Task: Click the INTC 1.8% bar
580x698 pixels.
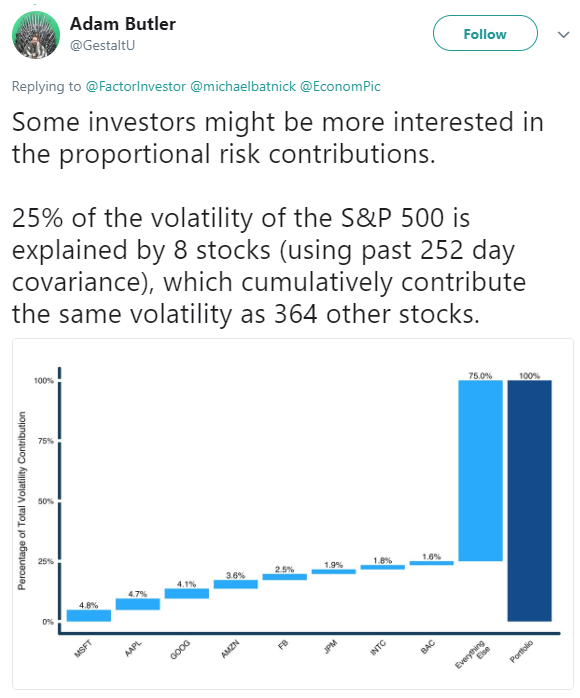Action: [382, 567]
